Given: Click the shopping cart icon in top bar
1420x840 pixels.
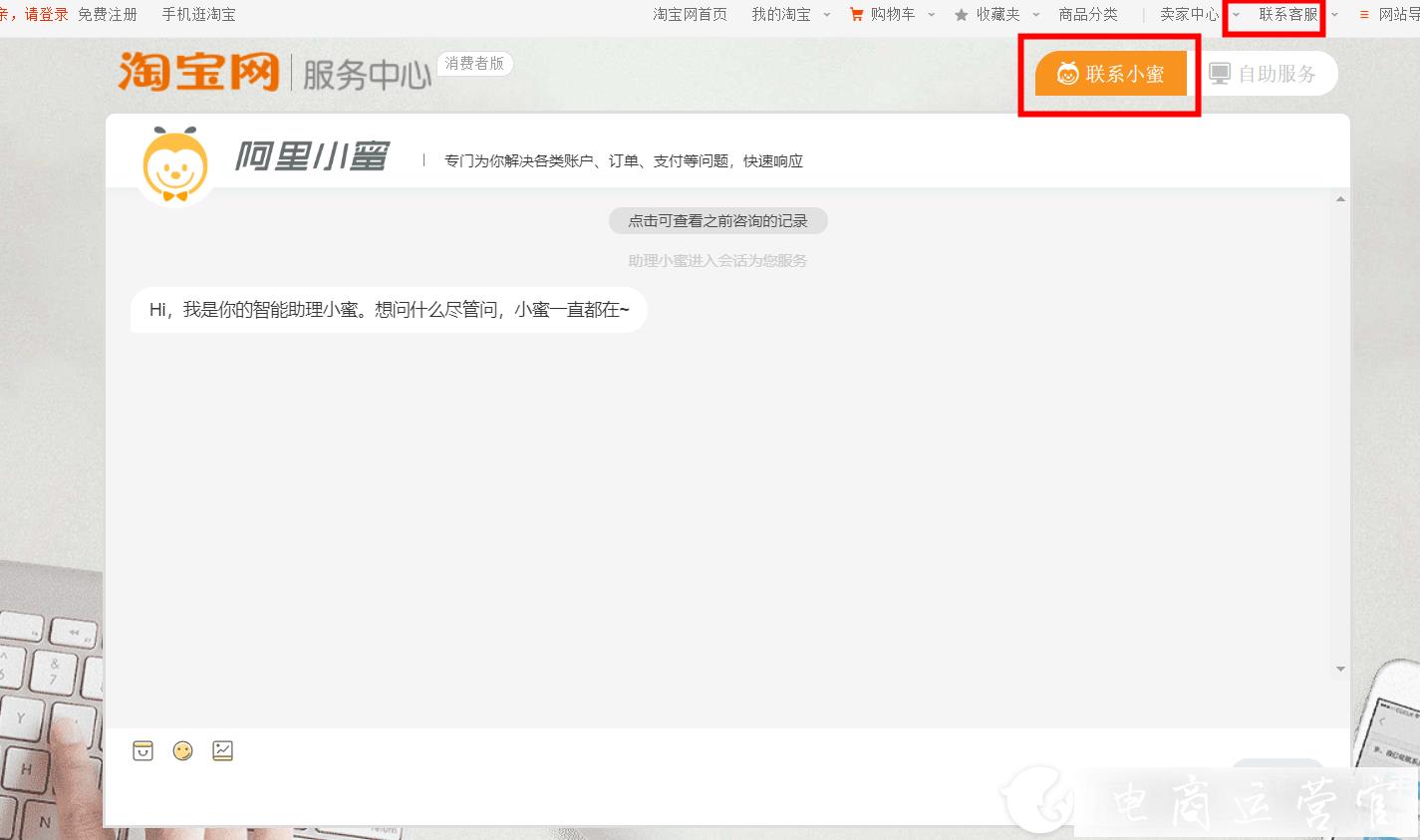Looking at the screenshot, I should pyautogui.click(x=856, y=15).
